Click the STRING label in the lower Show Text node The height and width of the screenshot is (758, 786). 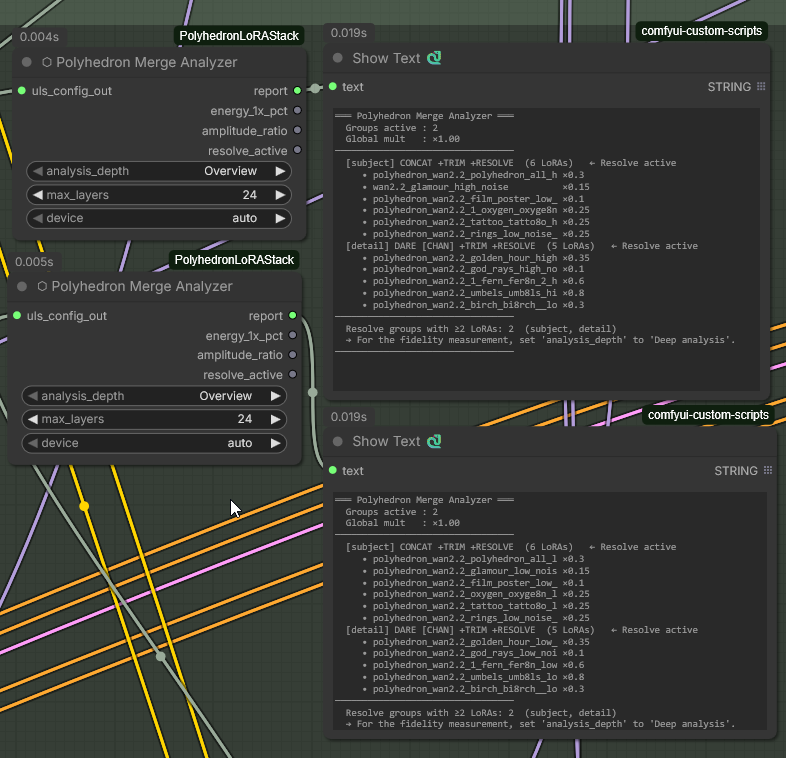pyautogui.click(x=736, y=471)
